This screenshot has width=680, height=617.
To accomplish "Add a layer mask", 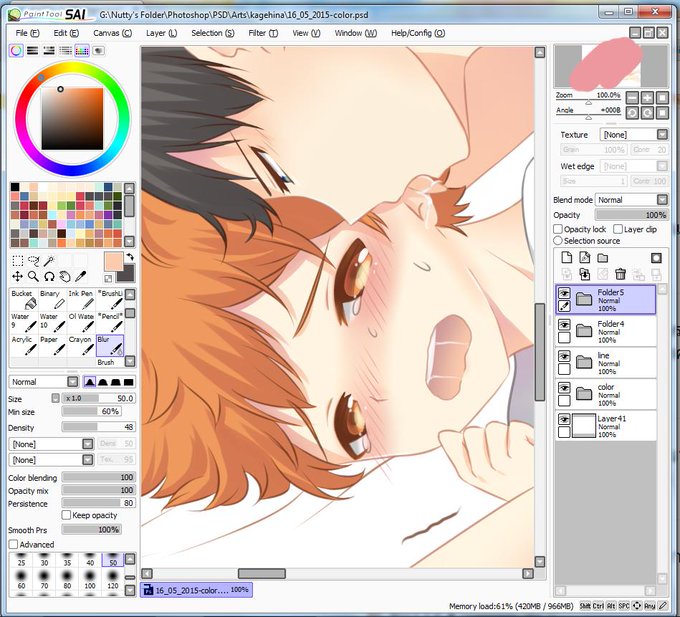I will click(656, 258).
